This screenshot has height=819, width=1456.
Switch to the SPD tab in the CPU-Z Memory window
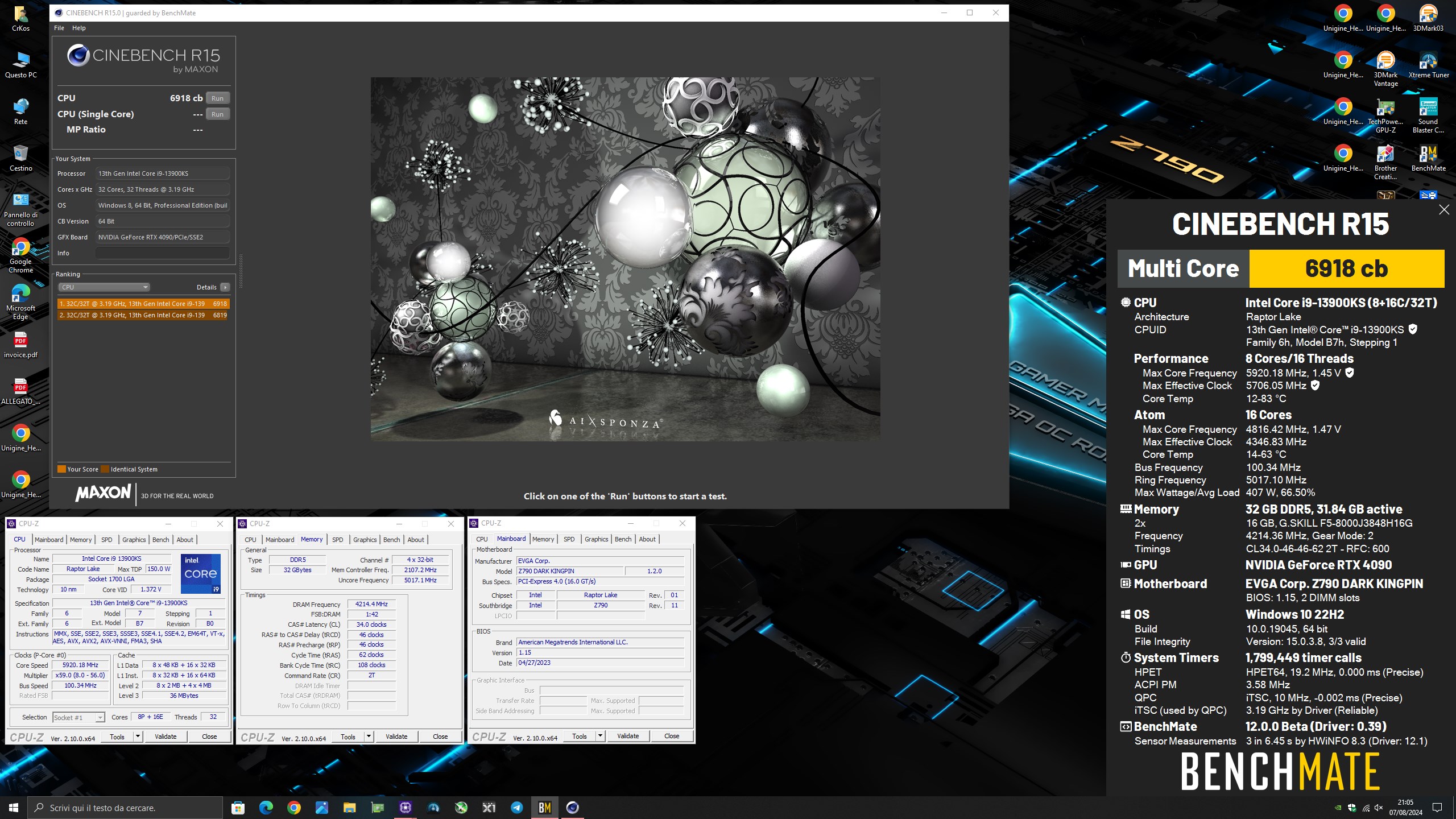338,540
